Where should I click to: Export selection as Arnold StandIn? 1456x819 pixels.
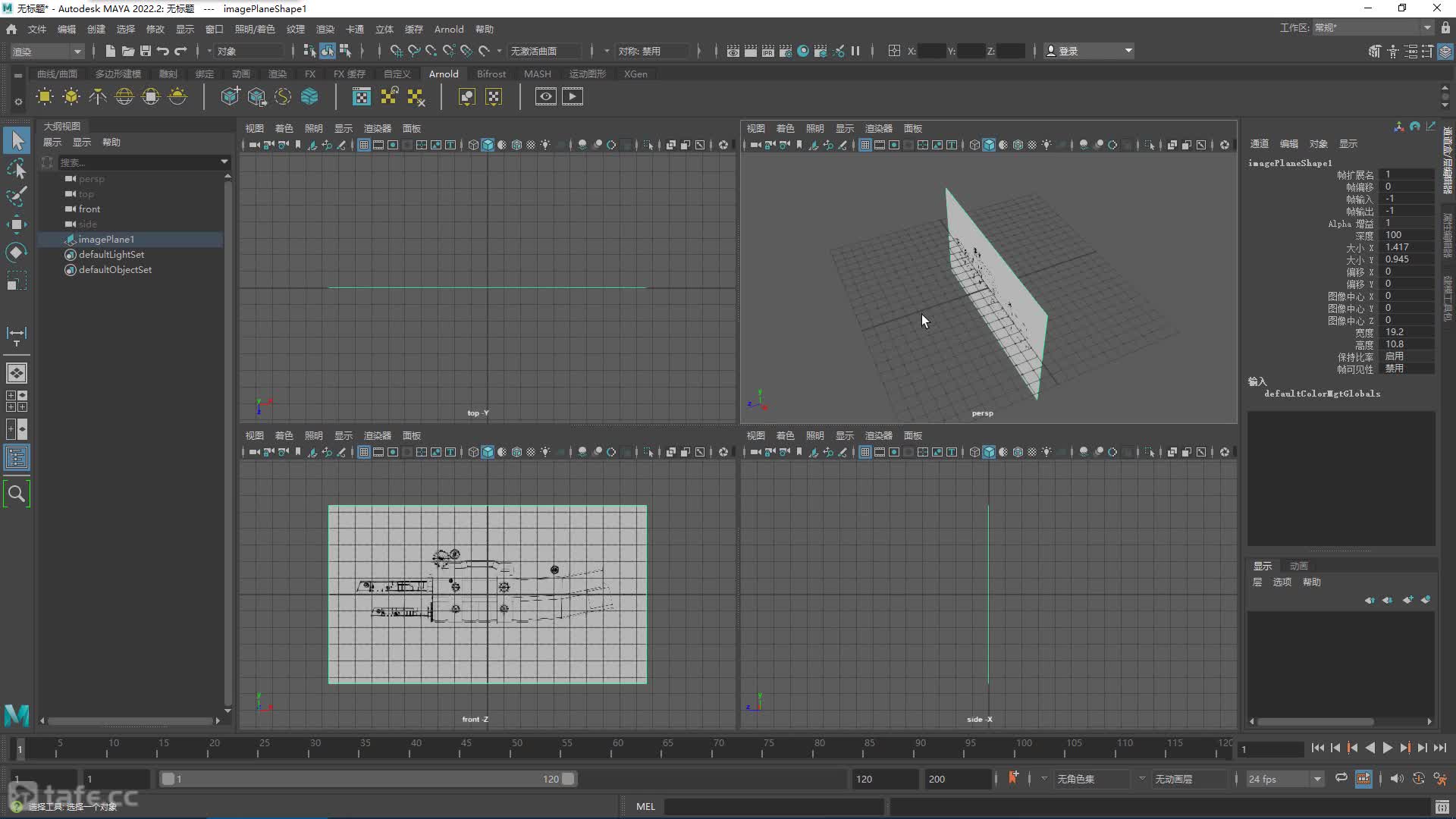coord(256,96)
